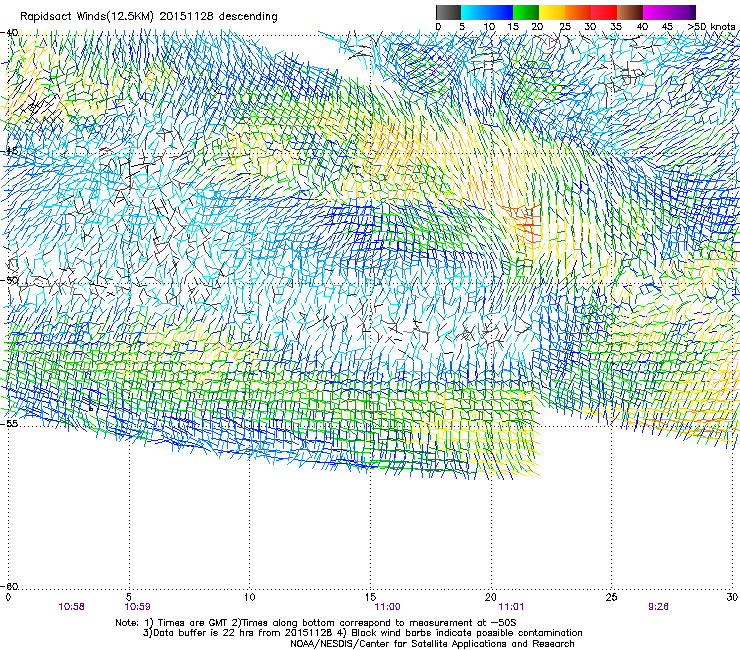Click the latitude label '-45'
740x650 pixels.
(x=9, y=151)
